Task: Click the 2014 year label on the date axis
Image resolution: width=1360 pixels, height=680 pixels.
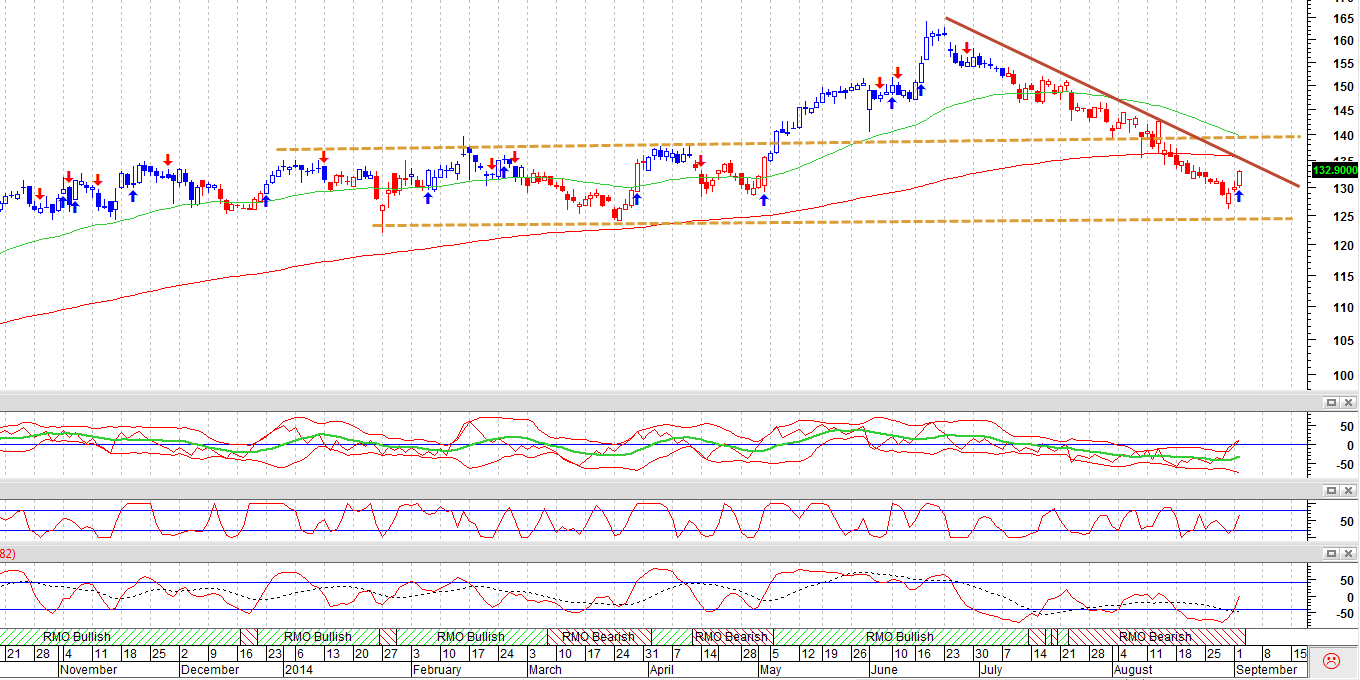Action: [300, 670]
